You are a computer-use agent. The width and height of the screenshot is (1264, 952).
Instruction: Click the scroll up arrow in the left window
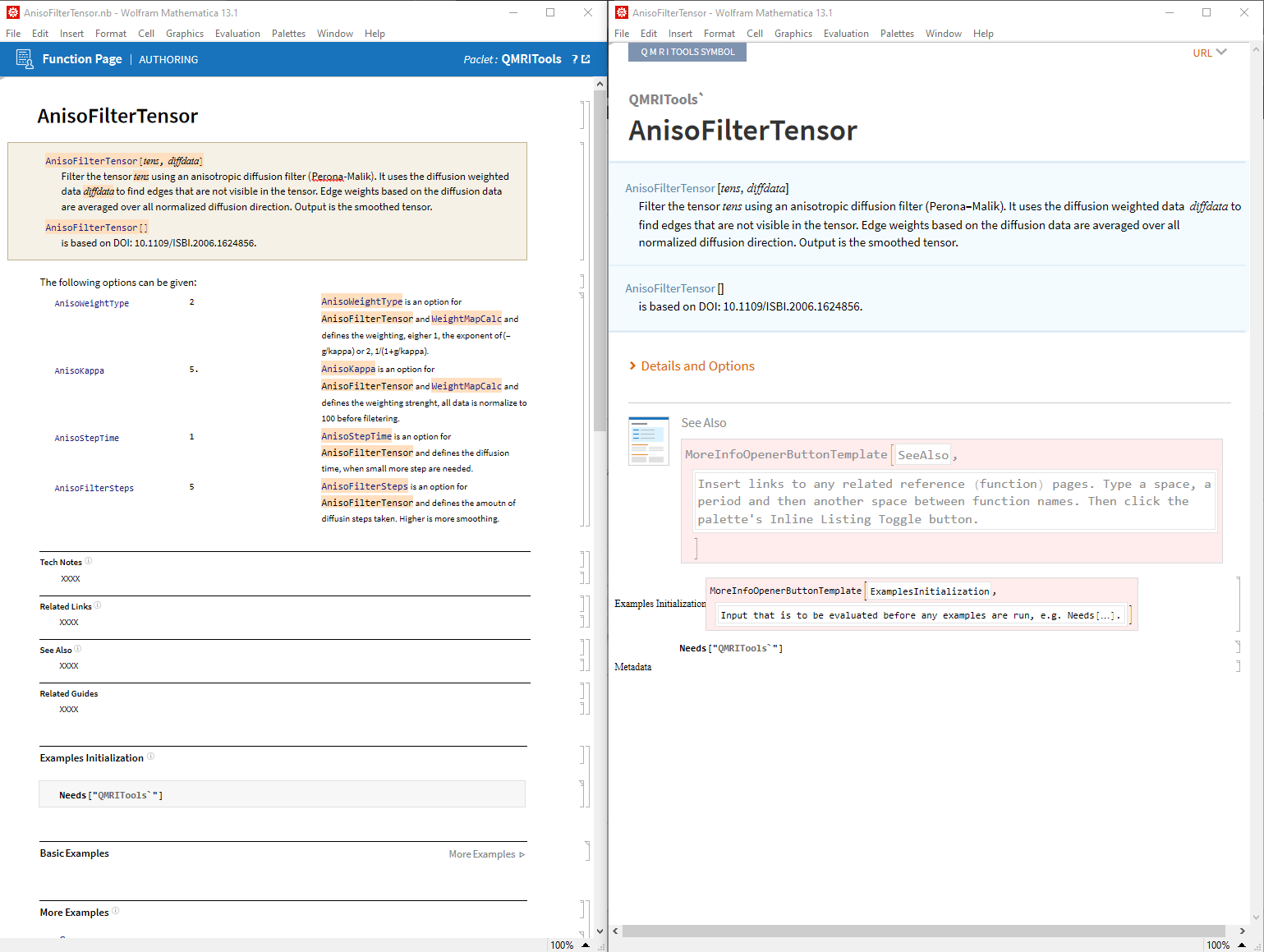[600, 84]
